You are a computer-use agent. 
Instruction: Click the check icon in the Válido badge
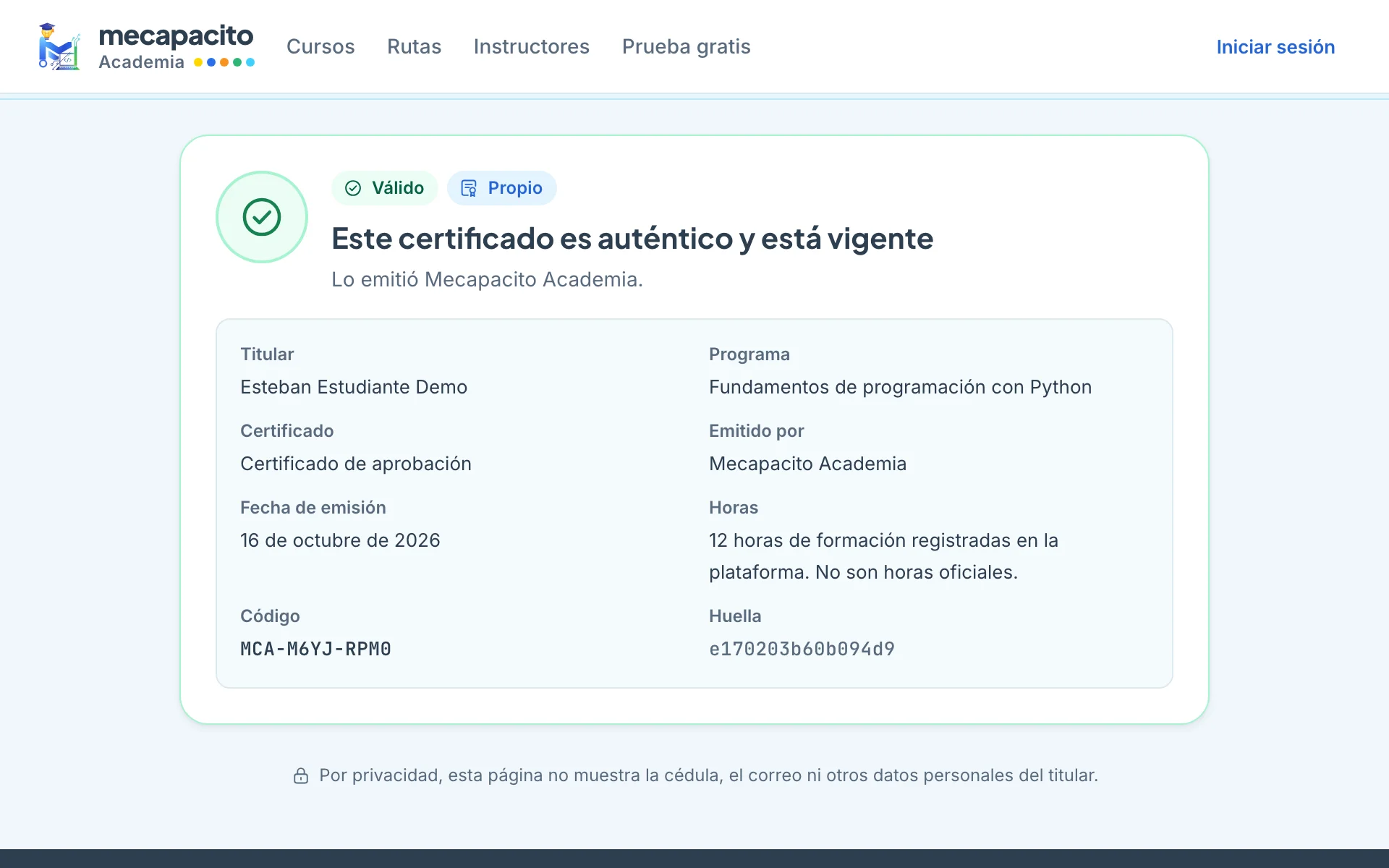coord(353,188)
